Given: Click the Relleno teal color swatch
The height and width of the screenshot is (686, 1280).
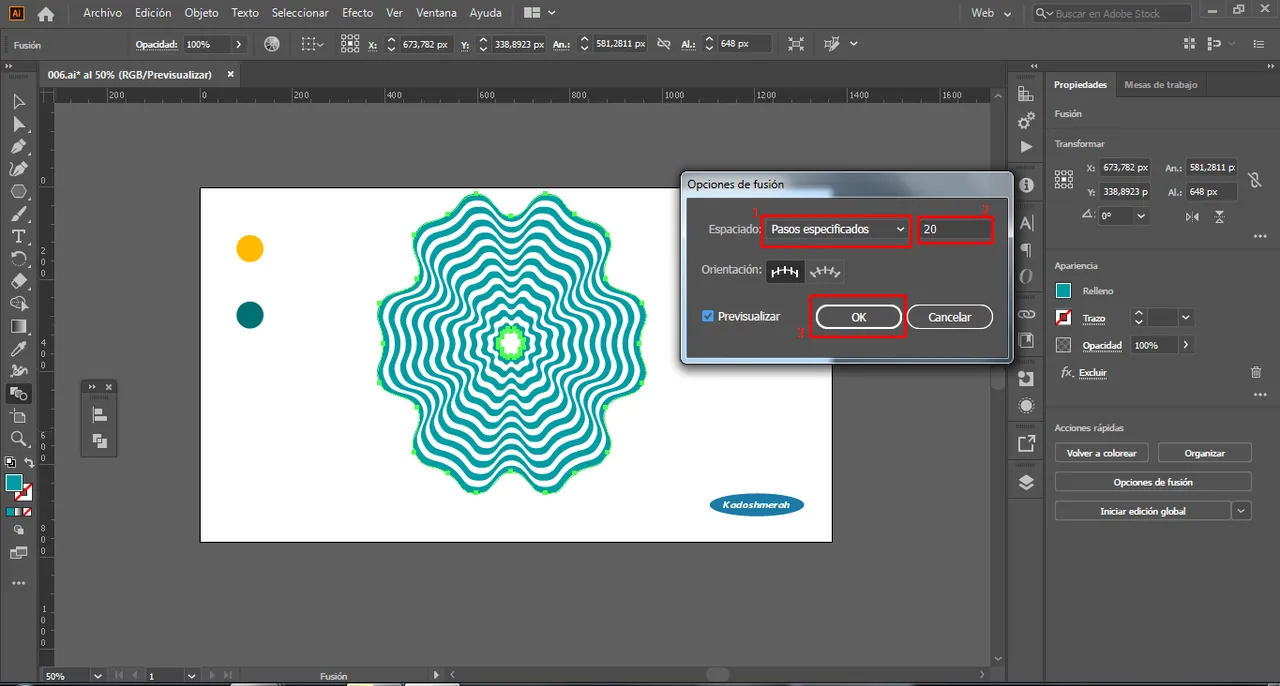Looking at the screenshot, I should coord(1064,291).
